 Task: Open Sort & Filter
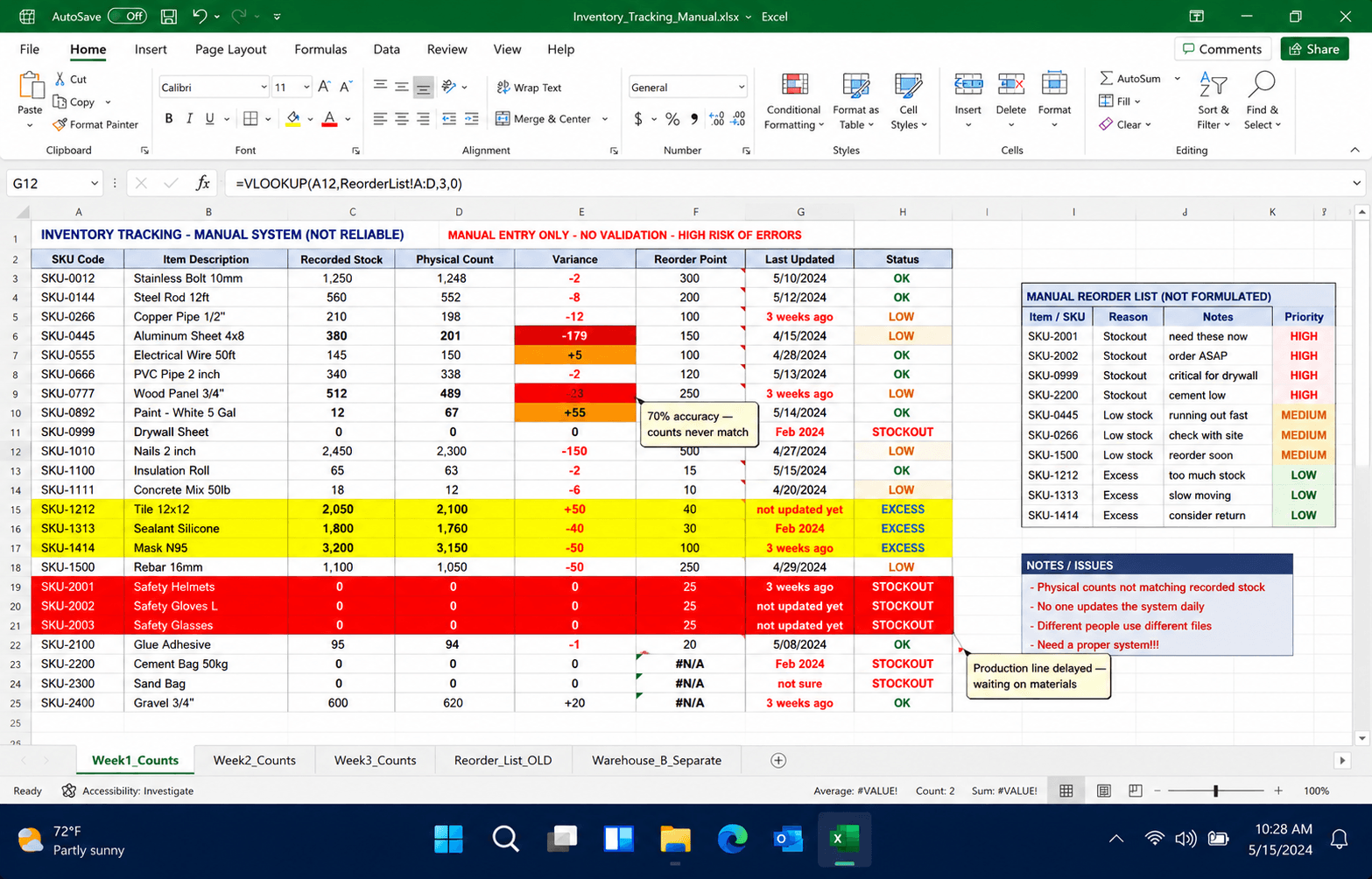[x=1214, y=102]
